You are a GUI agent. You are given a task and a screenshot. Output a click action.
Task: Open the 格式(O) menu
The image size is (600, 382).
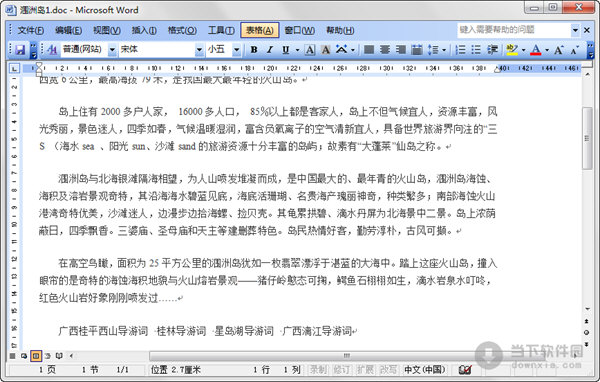pyautogui.click(x=182, y=30)
